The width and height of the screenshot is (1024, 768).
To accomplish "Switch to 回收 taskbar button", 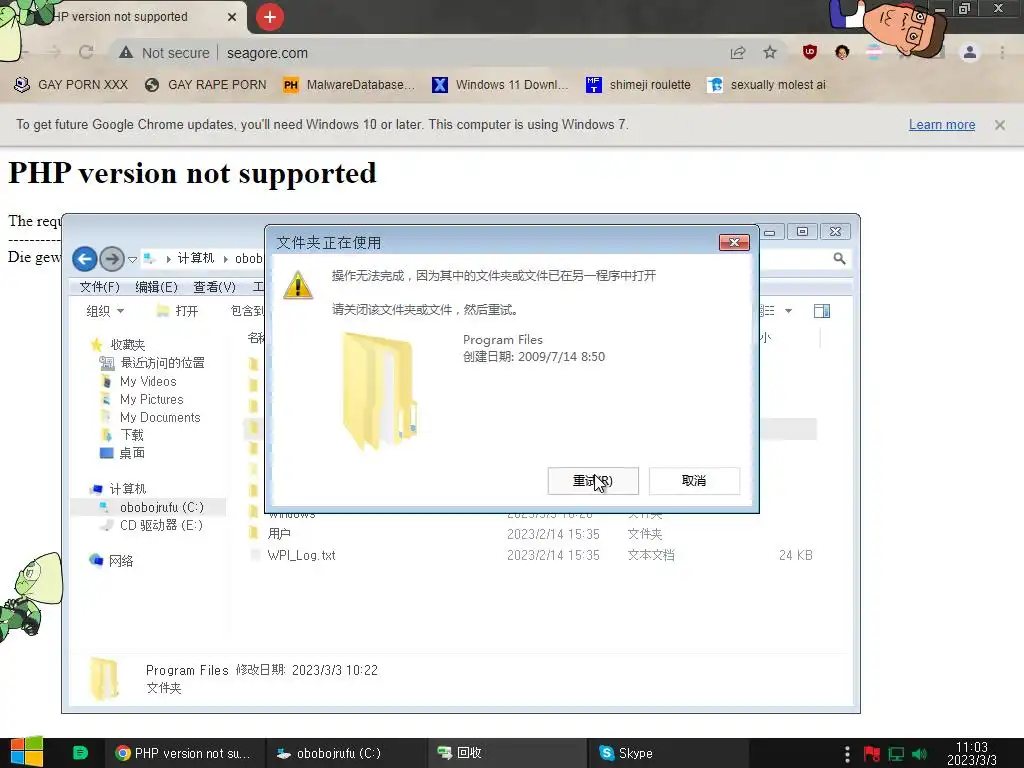I will [508, 753].
